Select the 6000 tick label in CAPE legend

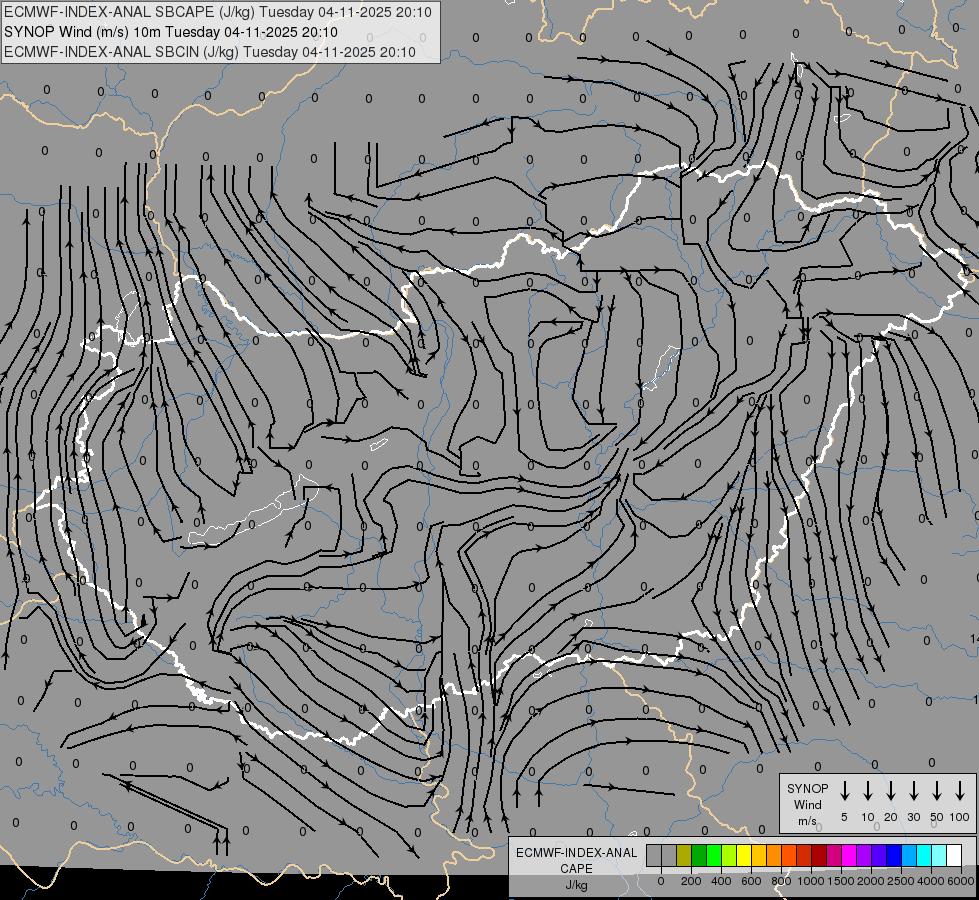(x=961, y=881)
